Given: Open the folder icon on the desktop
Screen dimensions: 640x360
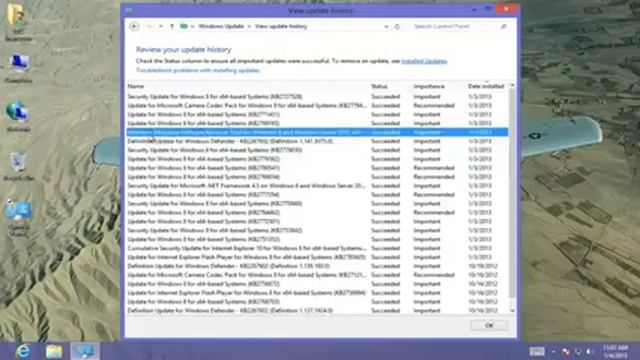Looking at the screenshot, I should [18, 22].
